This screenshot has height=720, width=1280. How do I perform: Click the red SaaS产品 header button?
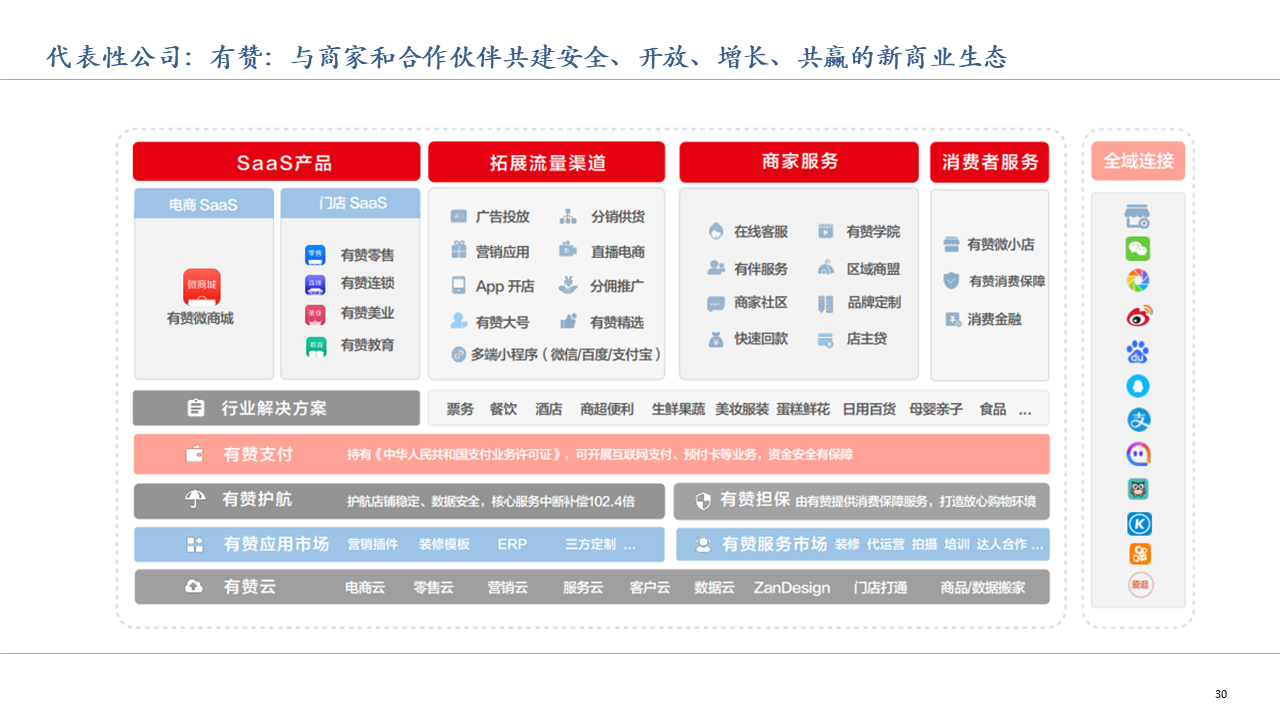pos(276,162)
